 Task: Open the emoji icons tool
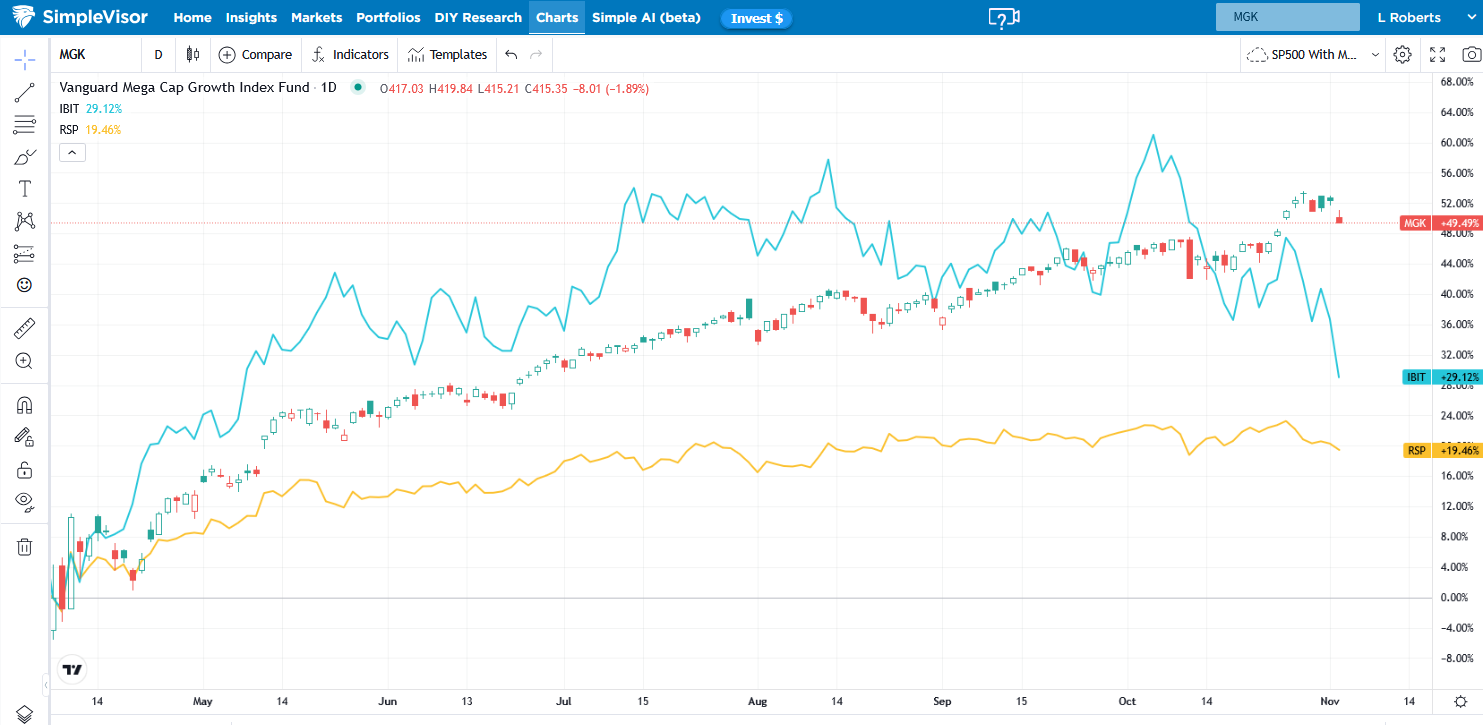click(25, 285)
